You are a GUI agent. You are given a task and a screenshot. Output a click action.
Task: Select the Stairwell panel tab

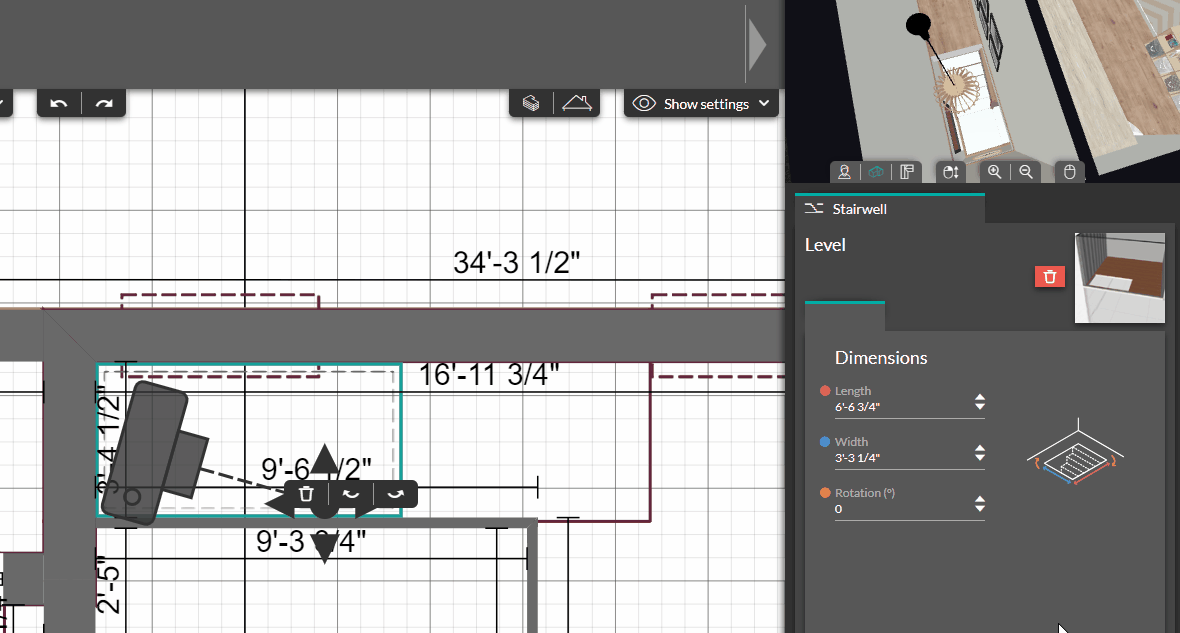click(x=890, y=209)
